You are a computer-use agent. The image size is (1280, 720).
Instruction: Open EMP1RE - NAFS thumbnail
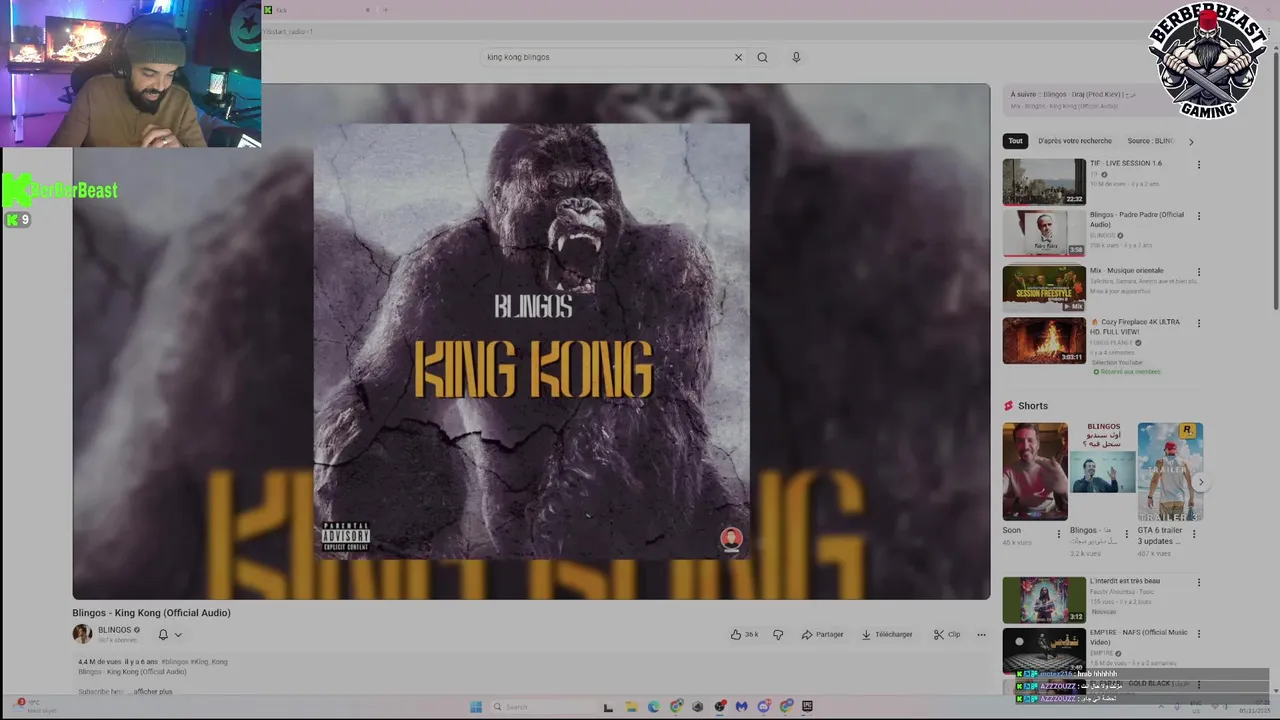[x=1044, y=651]
